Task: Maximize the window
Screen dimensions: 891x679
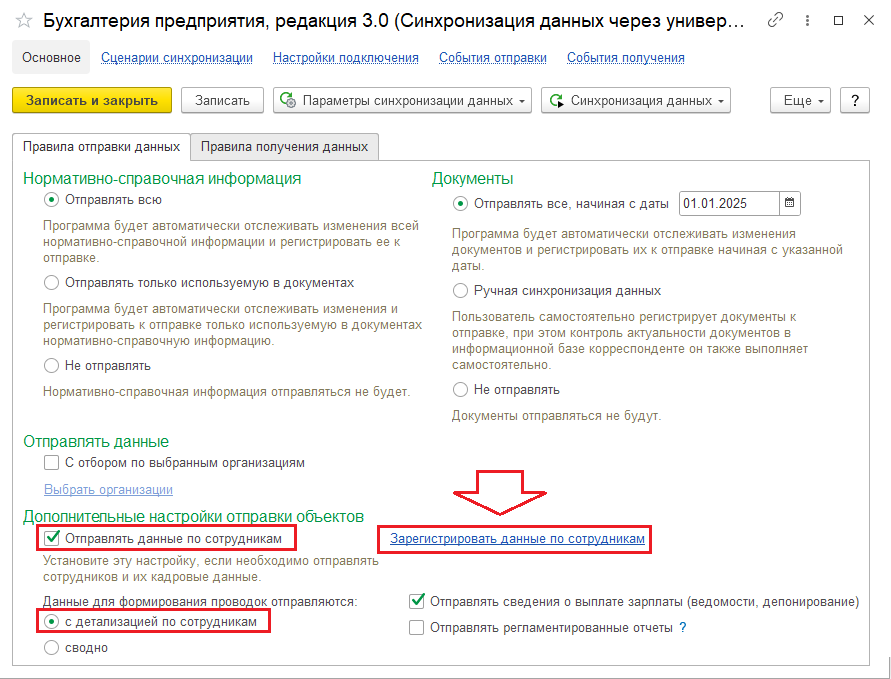Action: 838,20
